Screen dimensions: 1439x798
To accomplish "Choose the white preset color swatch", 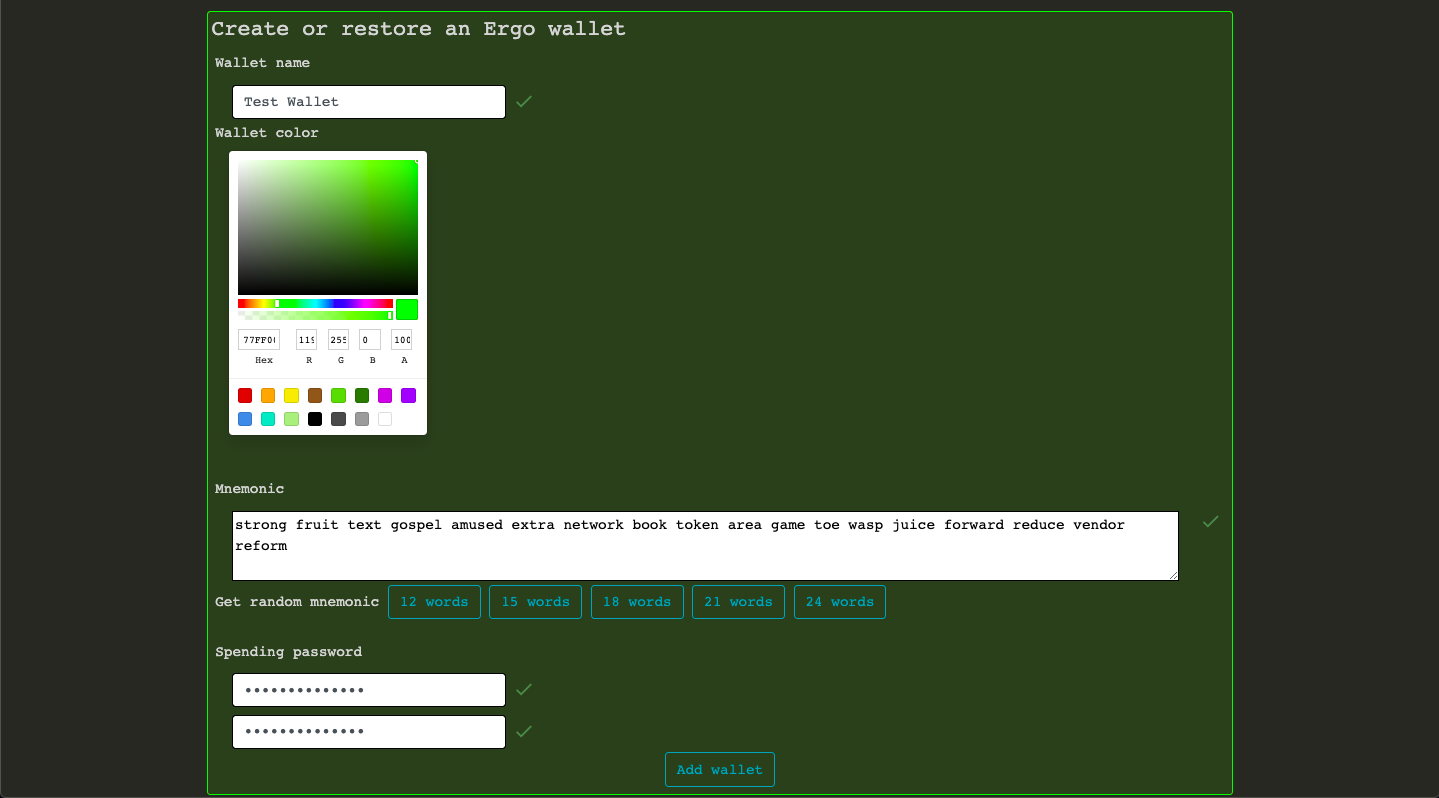I will (x=385, y=419).
